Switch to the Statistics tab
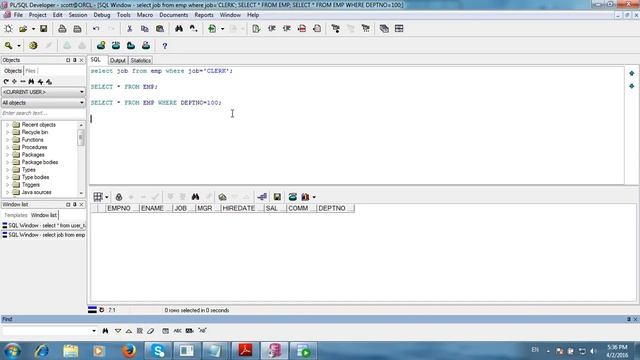Image resolution: width=640 pixels, height=360 pixels. tap(140, 60)
